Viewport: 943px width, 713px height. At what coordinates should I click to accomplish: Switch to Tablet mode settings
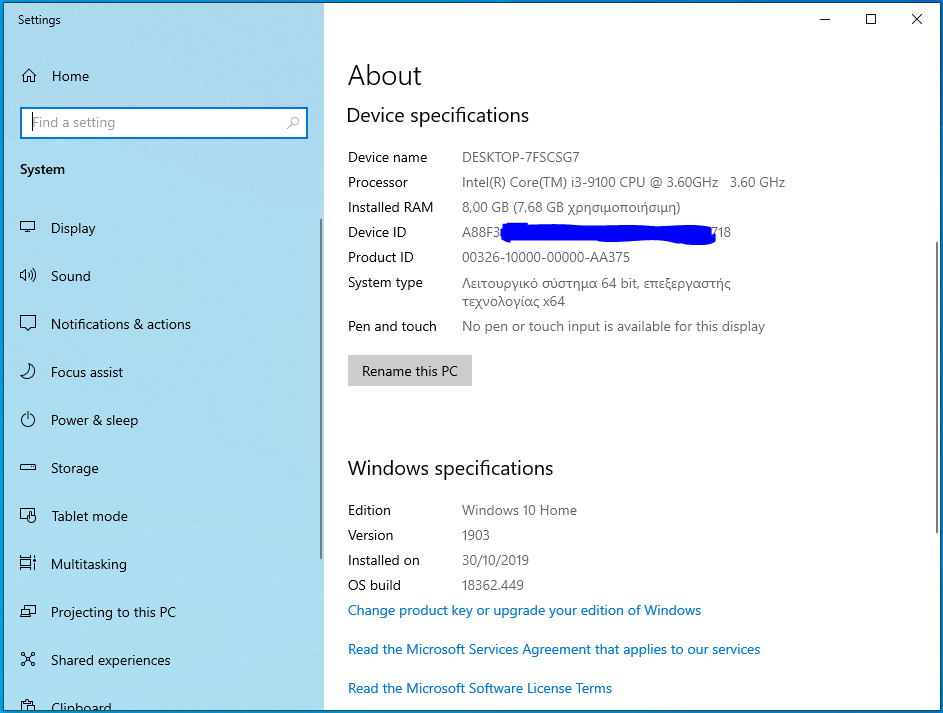[90, 516]
